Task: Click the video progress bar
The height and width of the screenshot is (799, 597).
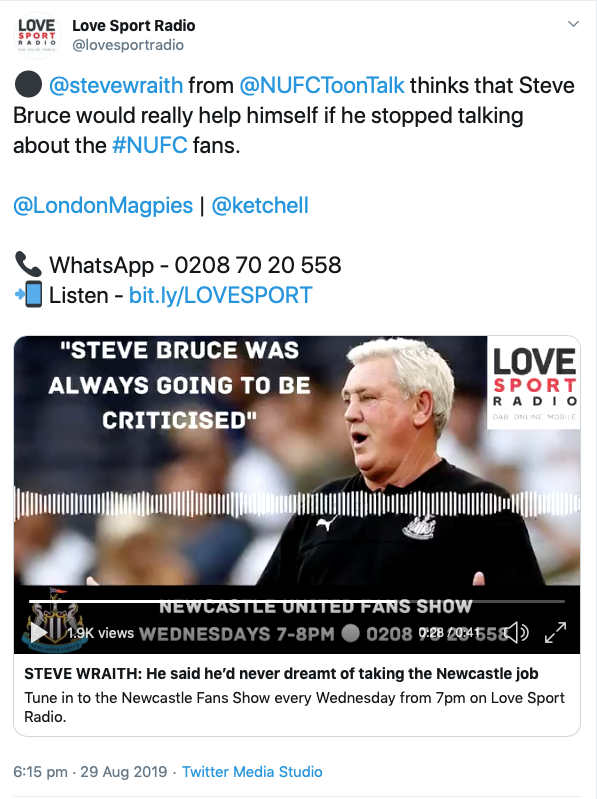Action: pyautogui.click(x=296, y=602)
